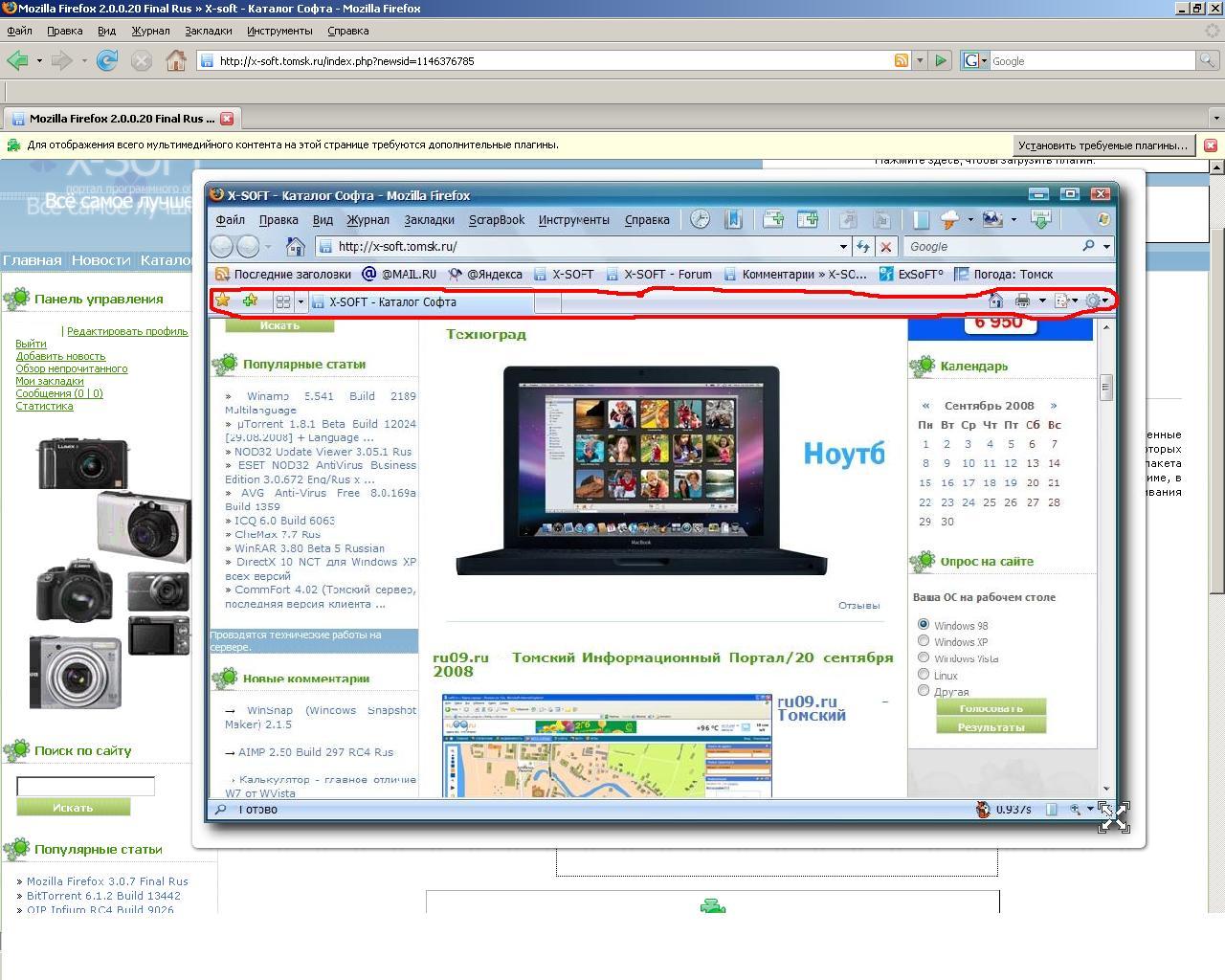The width and height of the screenshot is (1225, 980).
Task: Click the Мои закладки link
Action: click(x=49, y=381)
